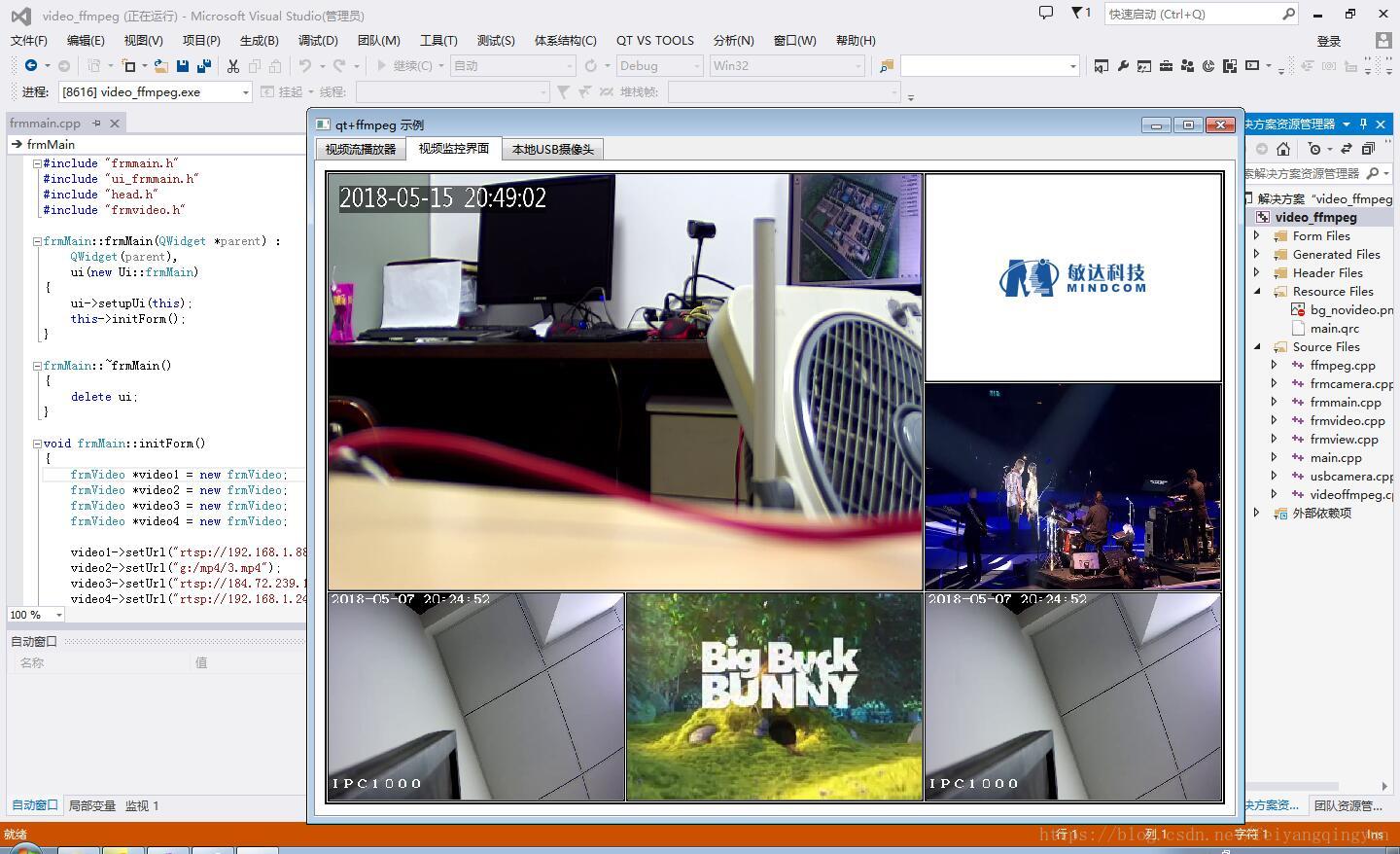Image resolution: width=1400 pixels, height=854 pixels.
Task: Expand the Form Files folder
Action: (x=1256, y=235)
